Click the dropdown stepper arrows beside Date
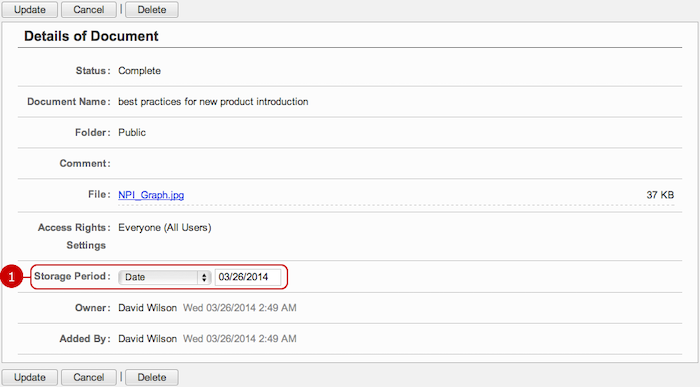Image resolution: width=700 pixels, height=387 pixels. (x=204, y=277)
